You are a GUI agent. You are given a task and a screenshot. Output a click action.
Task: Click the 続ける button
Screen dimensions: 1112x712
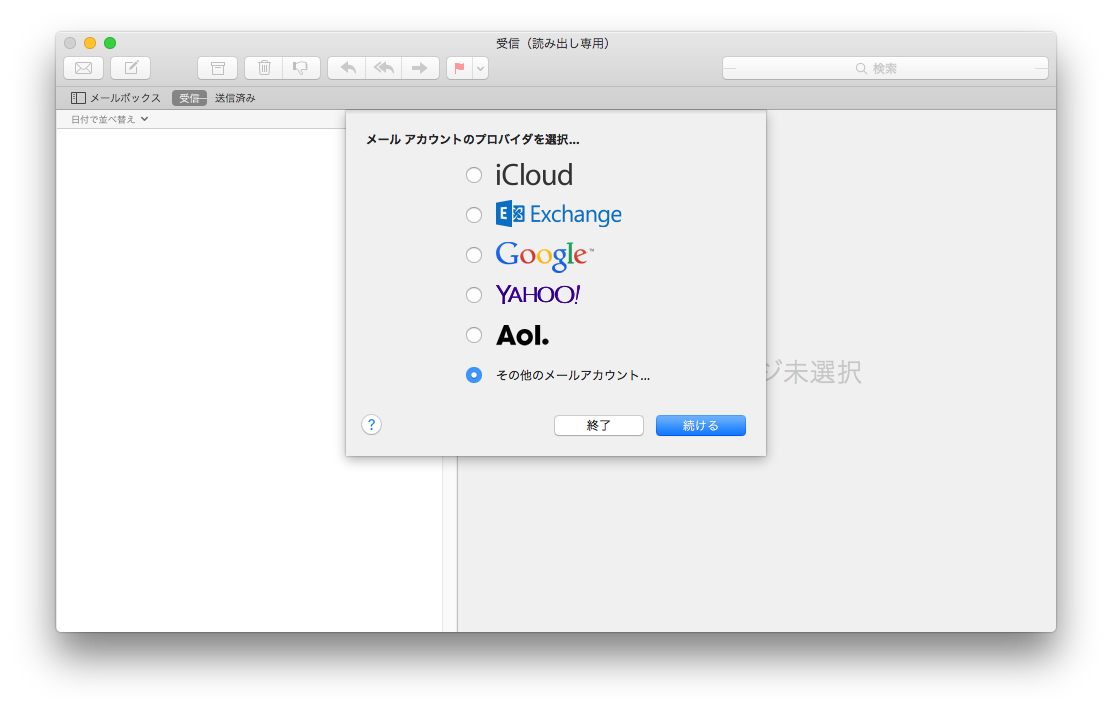click(701, 425)
